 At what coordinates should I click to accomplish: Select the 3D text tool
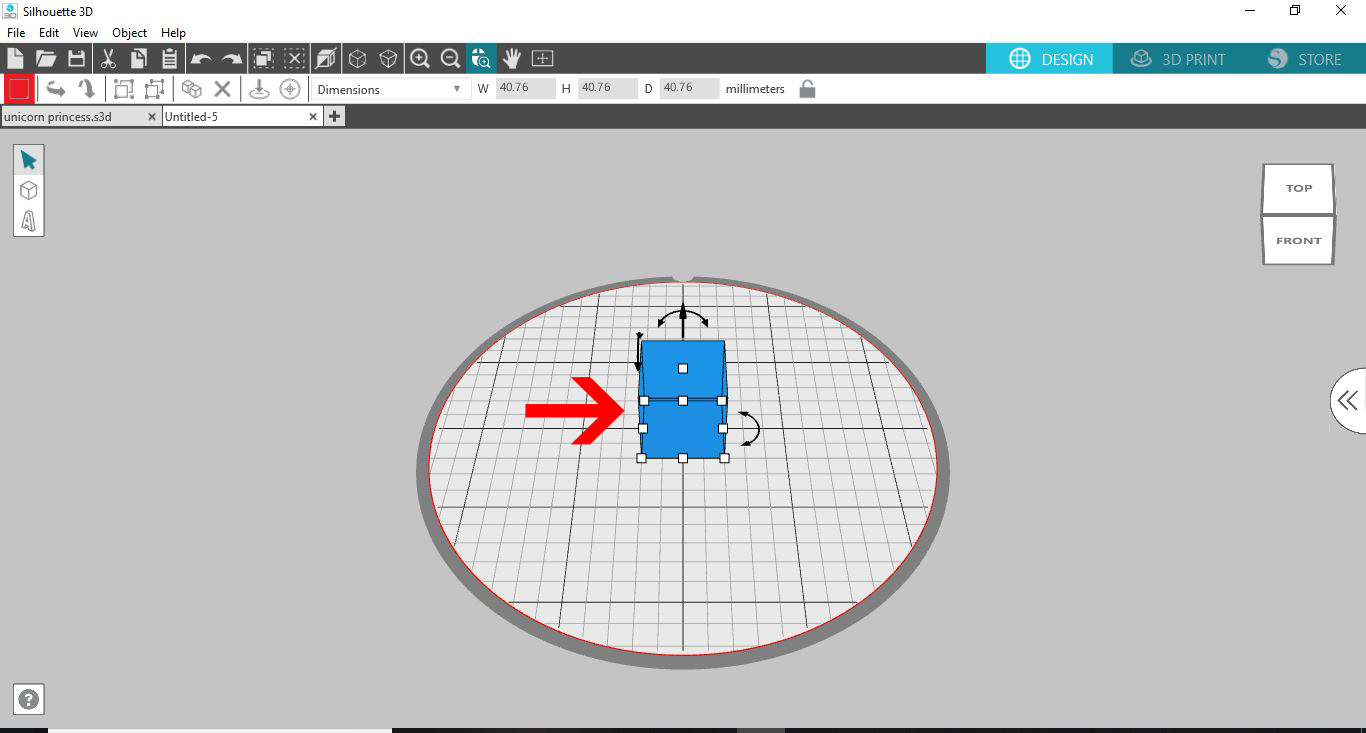pos(28,220)
